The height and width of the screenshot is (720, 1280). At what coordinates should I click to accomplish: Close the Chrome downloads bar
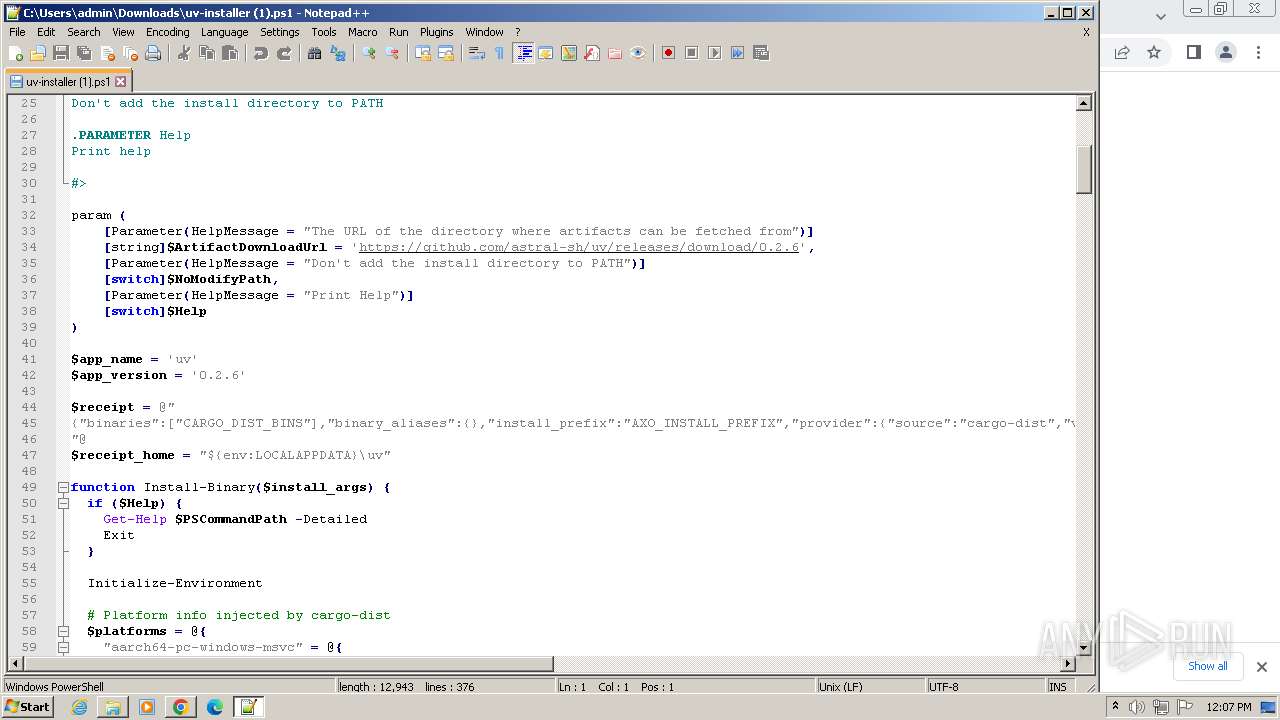pyautogui.click(x=1261, y=667)
